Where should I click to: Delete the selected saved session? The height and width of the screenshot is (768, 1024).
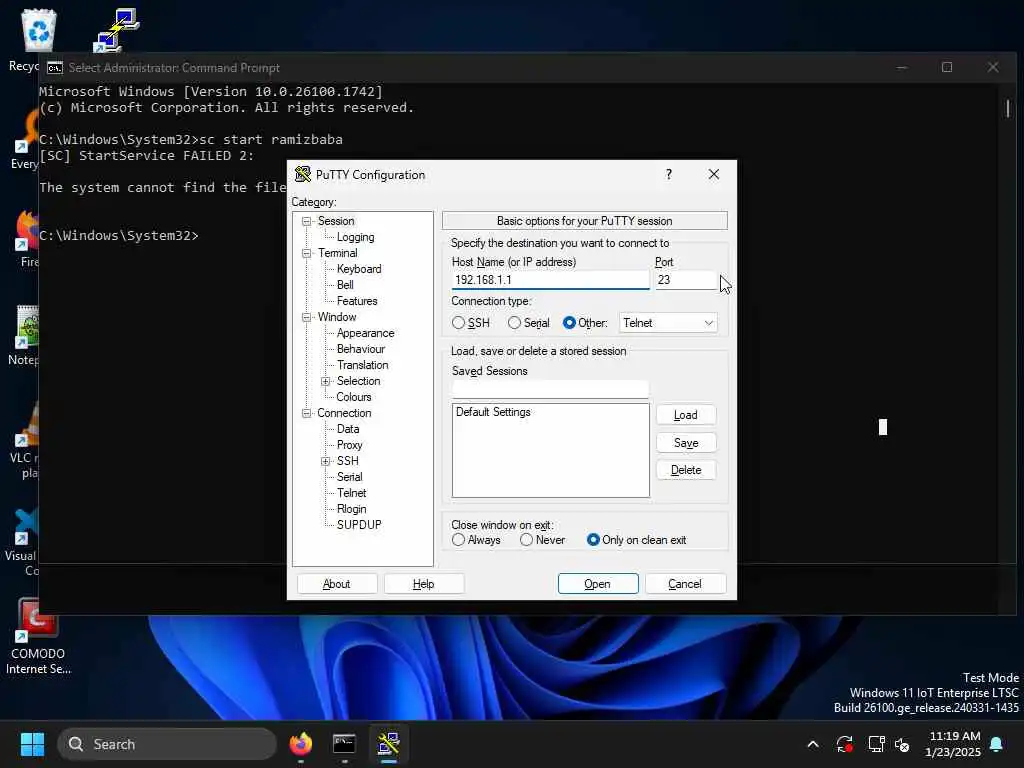[x=686, y=470]
